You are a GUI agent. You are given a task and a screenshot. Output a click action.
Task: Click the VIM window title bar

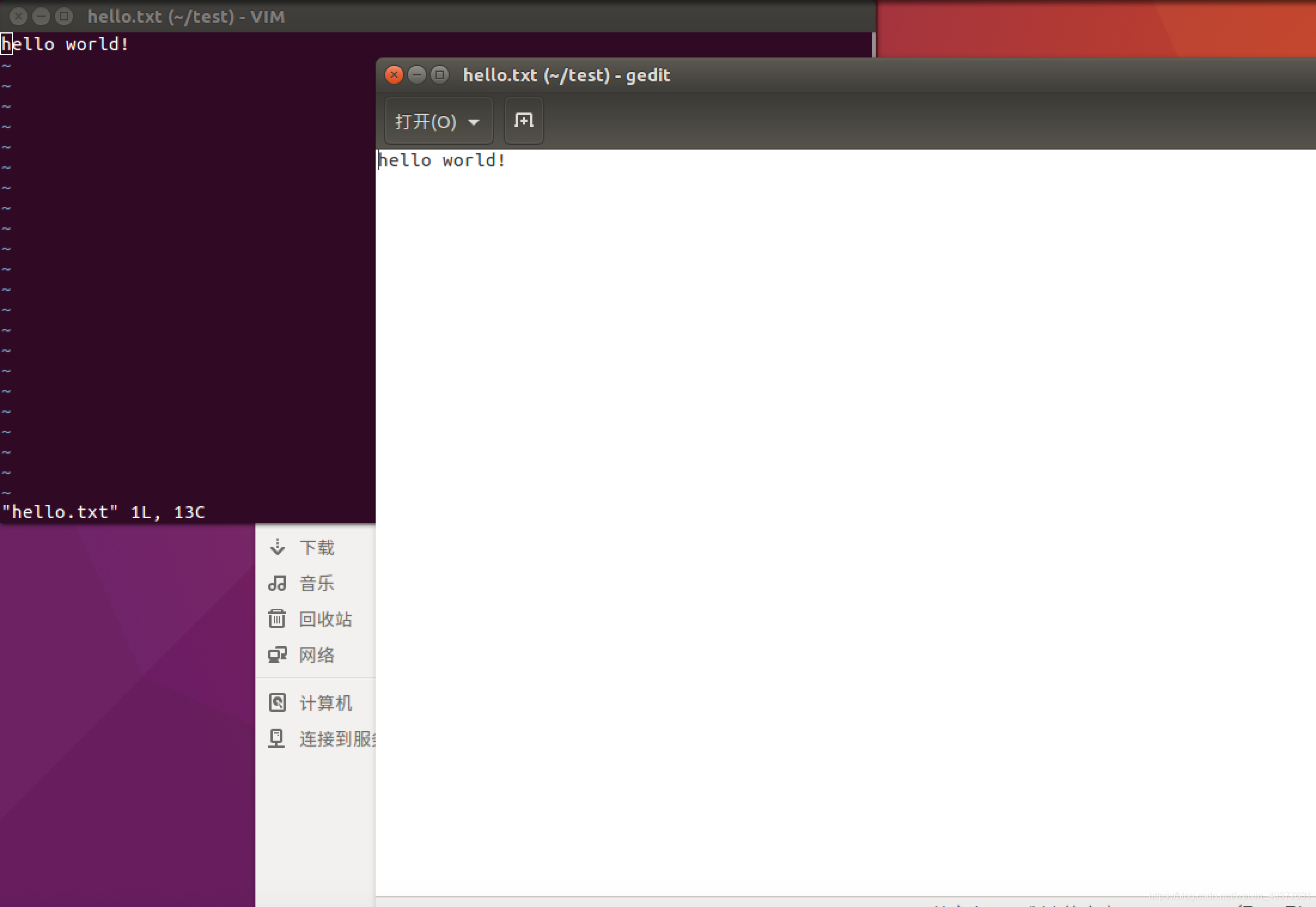click(x=437, y=16)
